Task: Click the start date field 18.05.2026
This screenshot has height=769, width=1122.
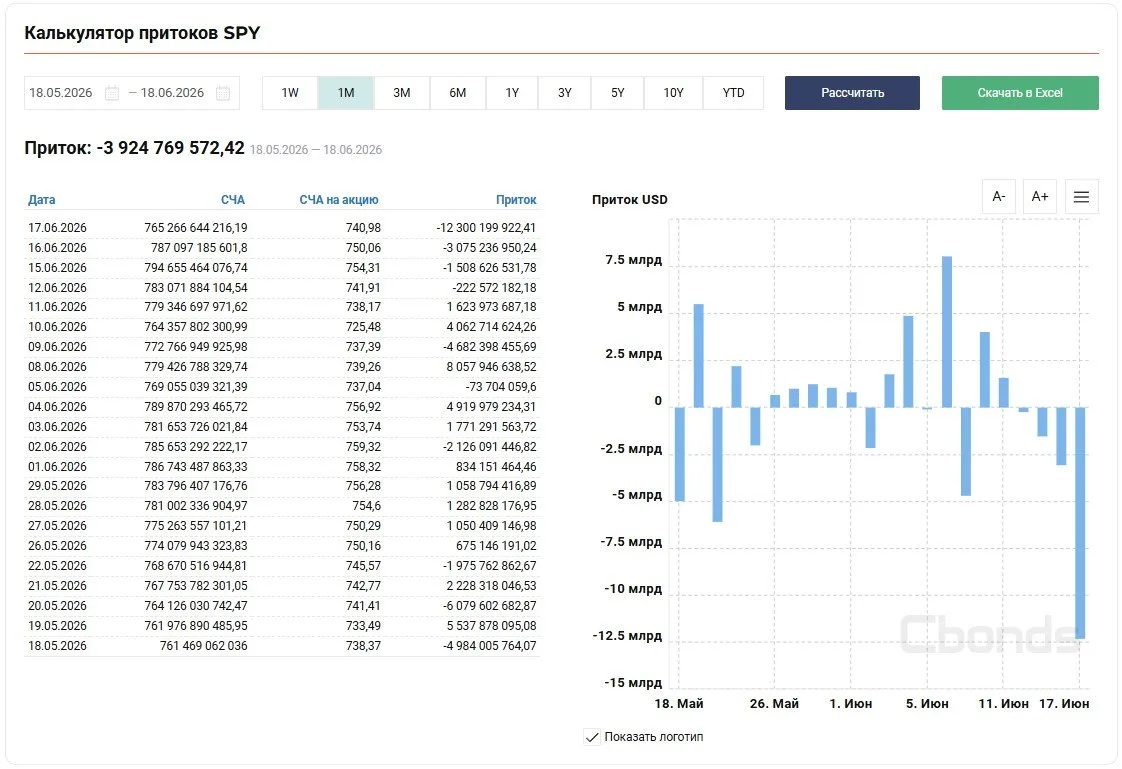Action: coord(61,93)
